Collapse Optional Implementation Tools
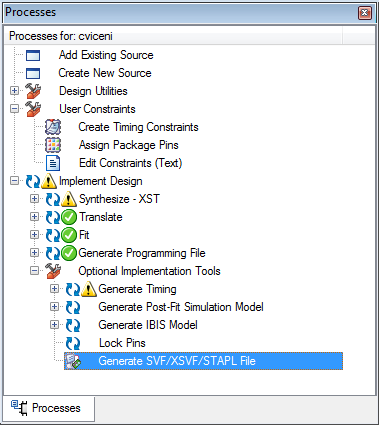This screenshot has width=379, height=425. 34,271
